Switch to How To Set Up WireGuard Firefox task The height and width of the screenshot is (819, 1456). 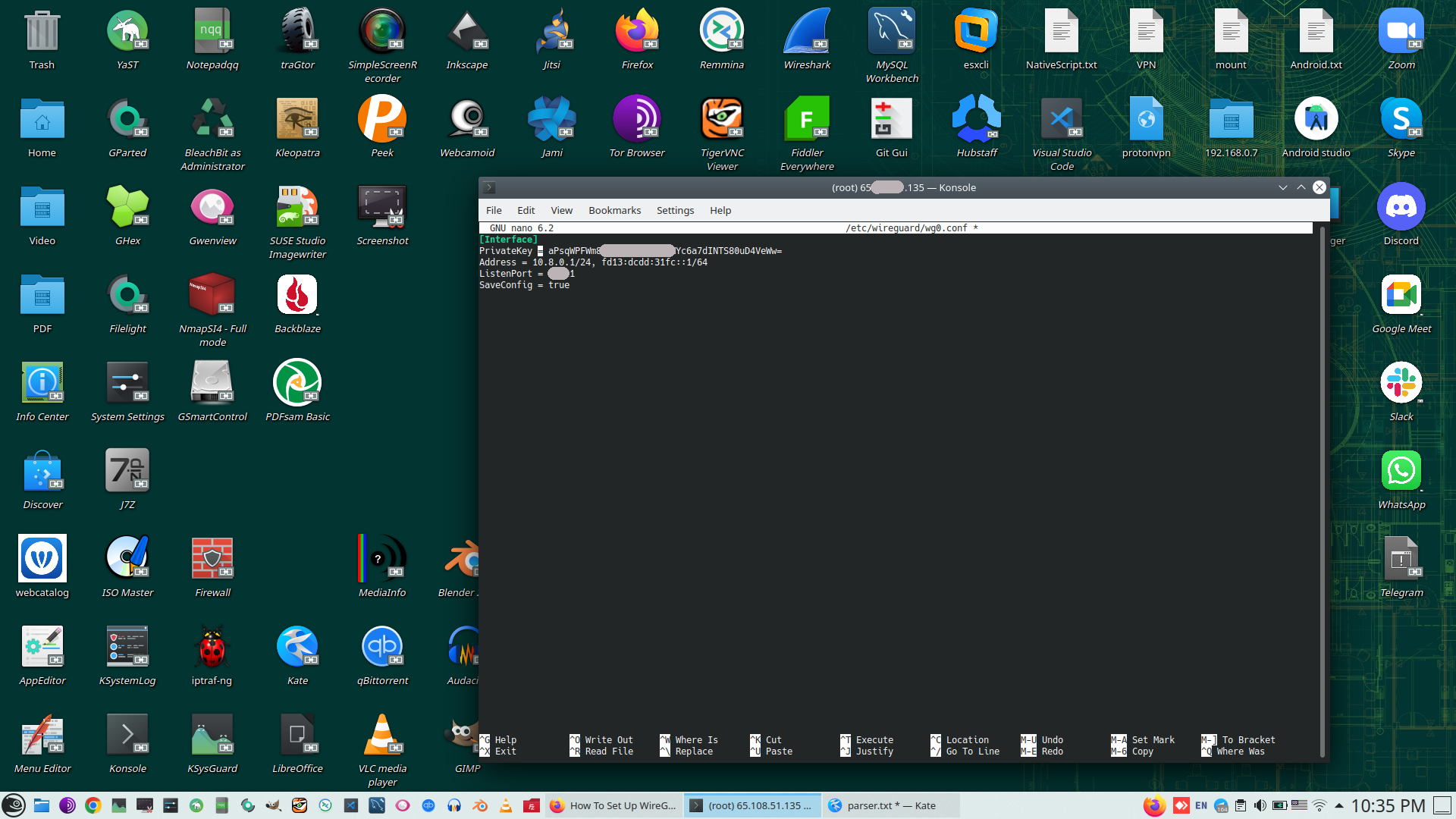[x=613, y=805]
